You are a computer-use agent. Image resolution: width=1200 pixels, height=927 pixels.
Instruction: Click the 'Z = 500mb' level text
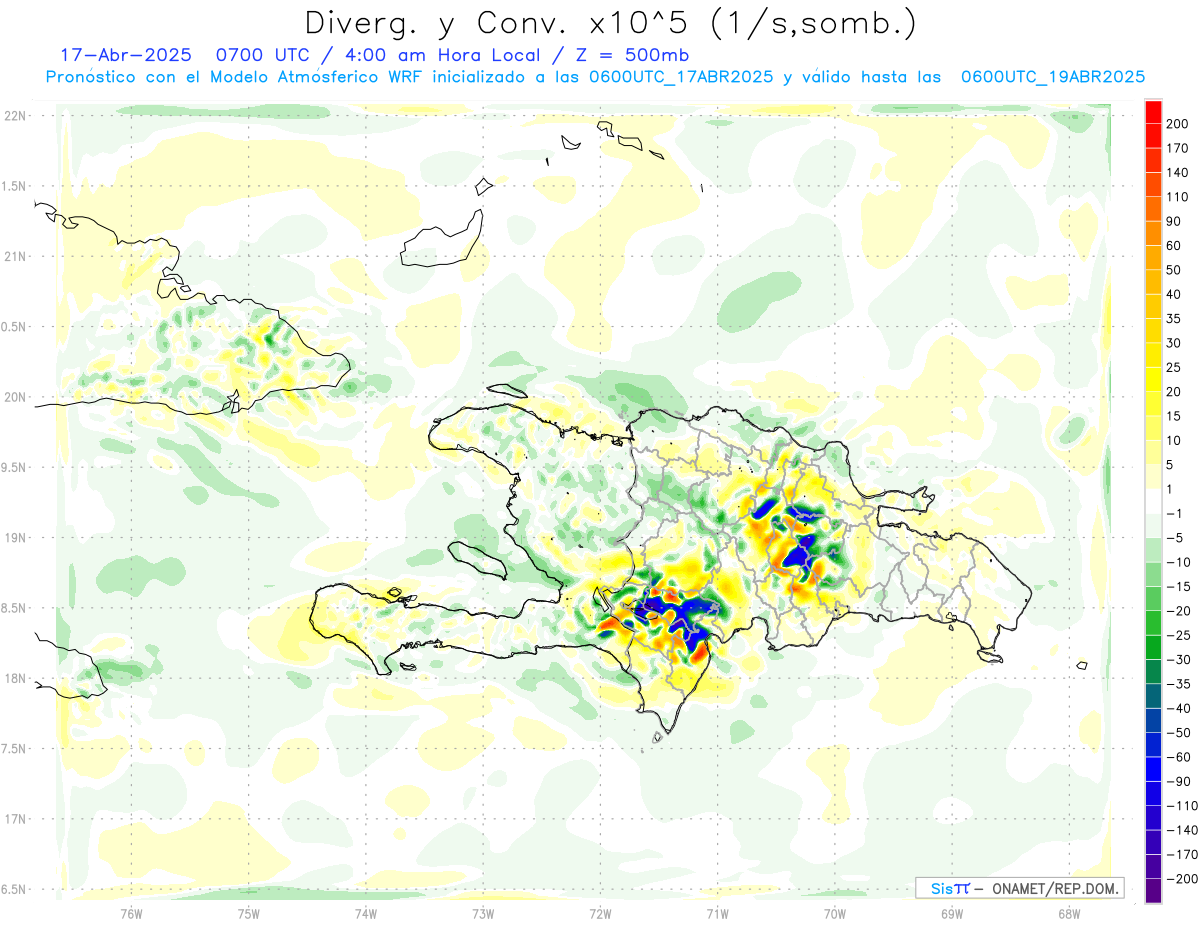point(632,54)
